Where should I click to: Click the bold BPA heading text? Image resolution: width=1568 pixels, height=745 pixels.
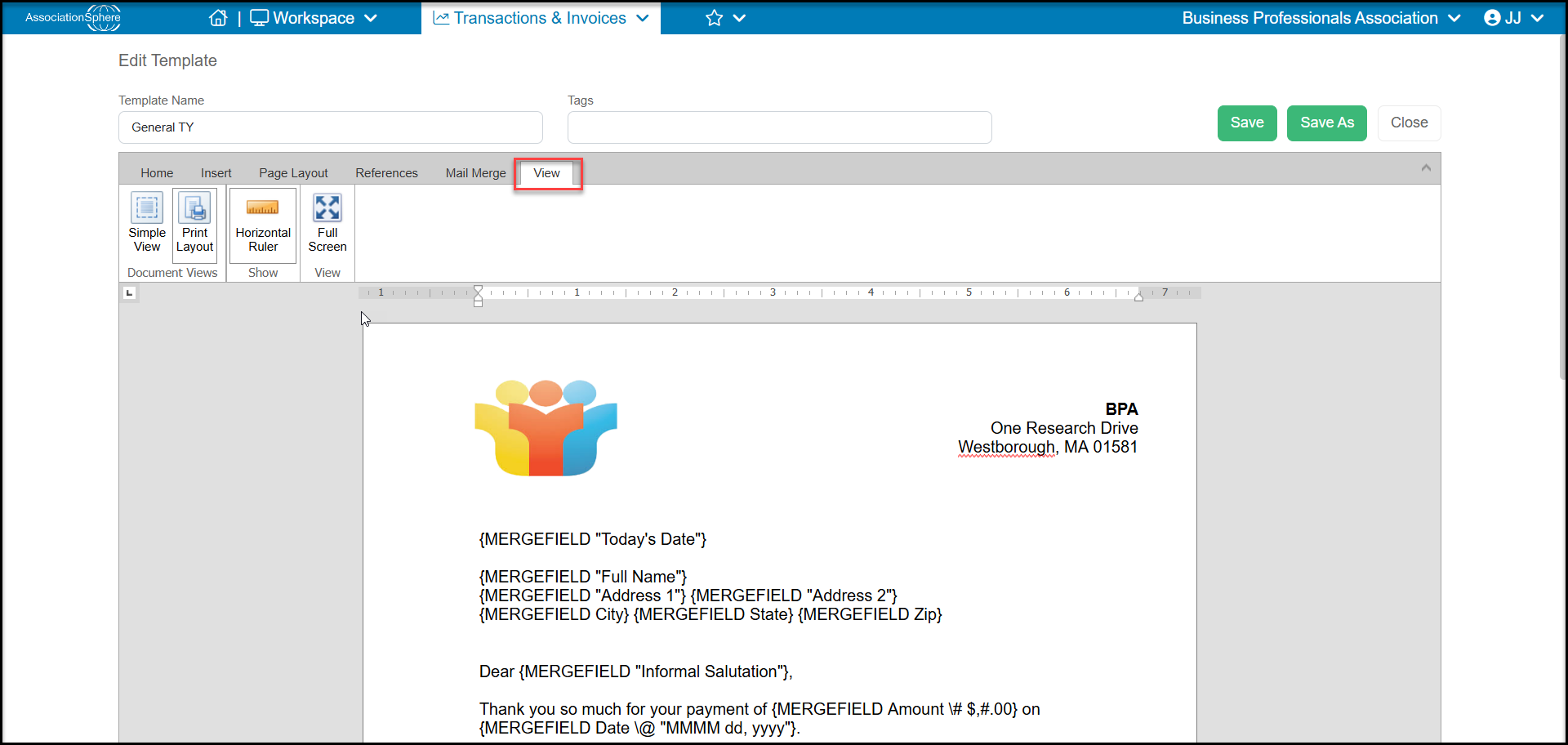point(1121,409)
